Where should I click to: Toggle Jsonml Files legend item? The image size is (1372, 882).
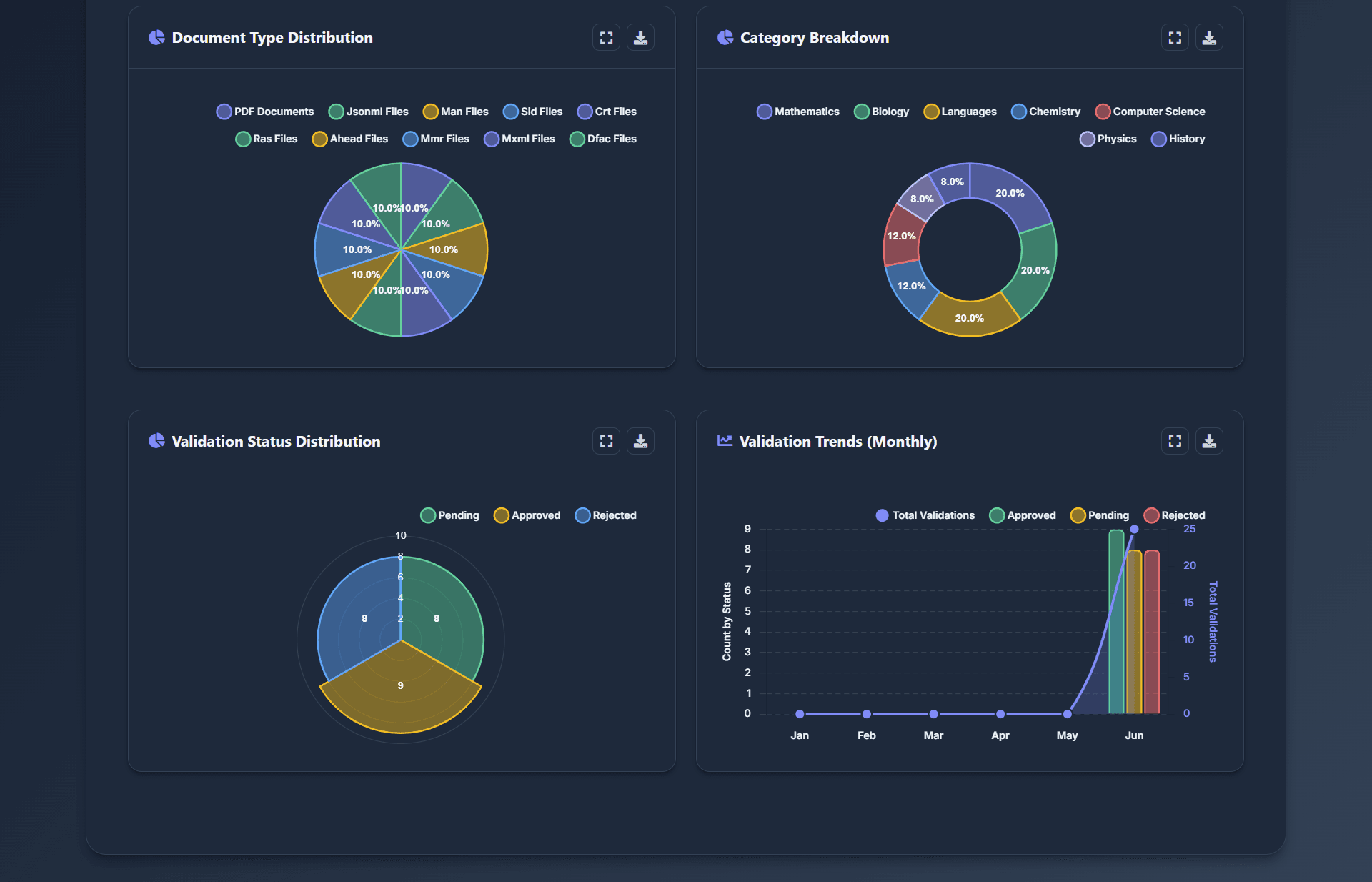click(x=369, y=112)
